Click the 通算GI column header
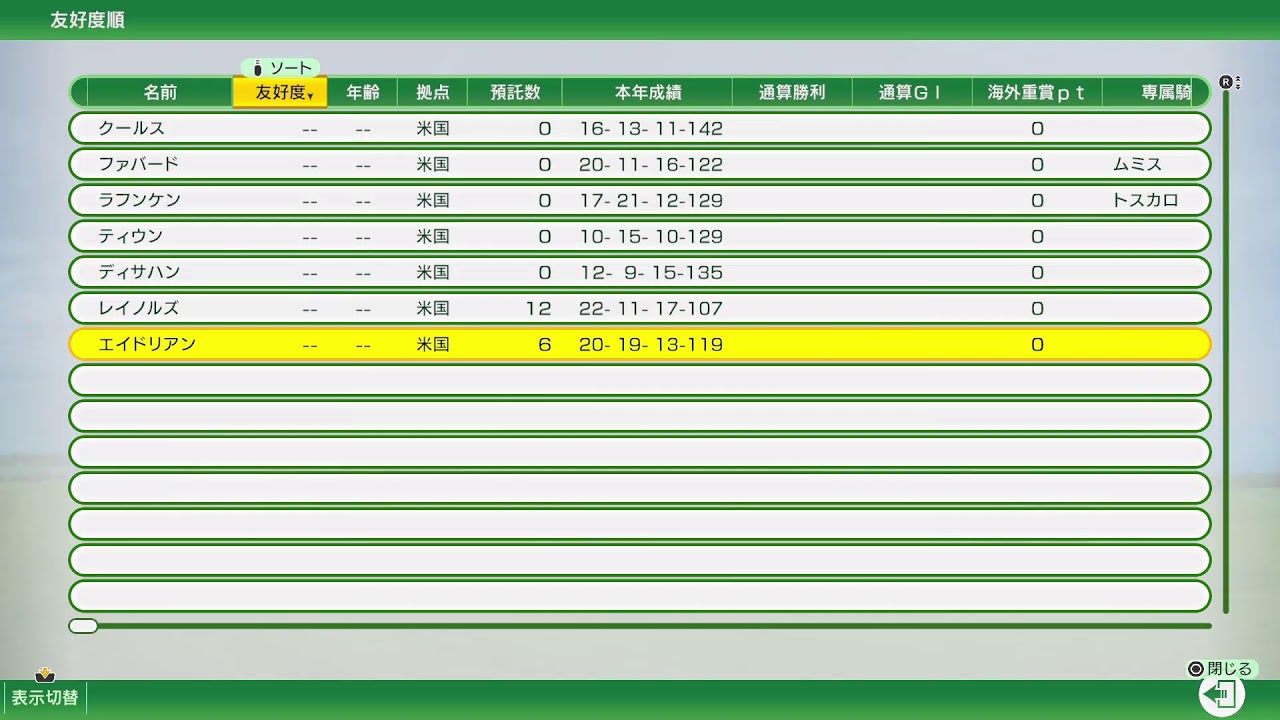 909,91
